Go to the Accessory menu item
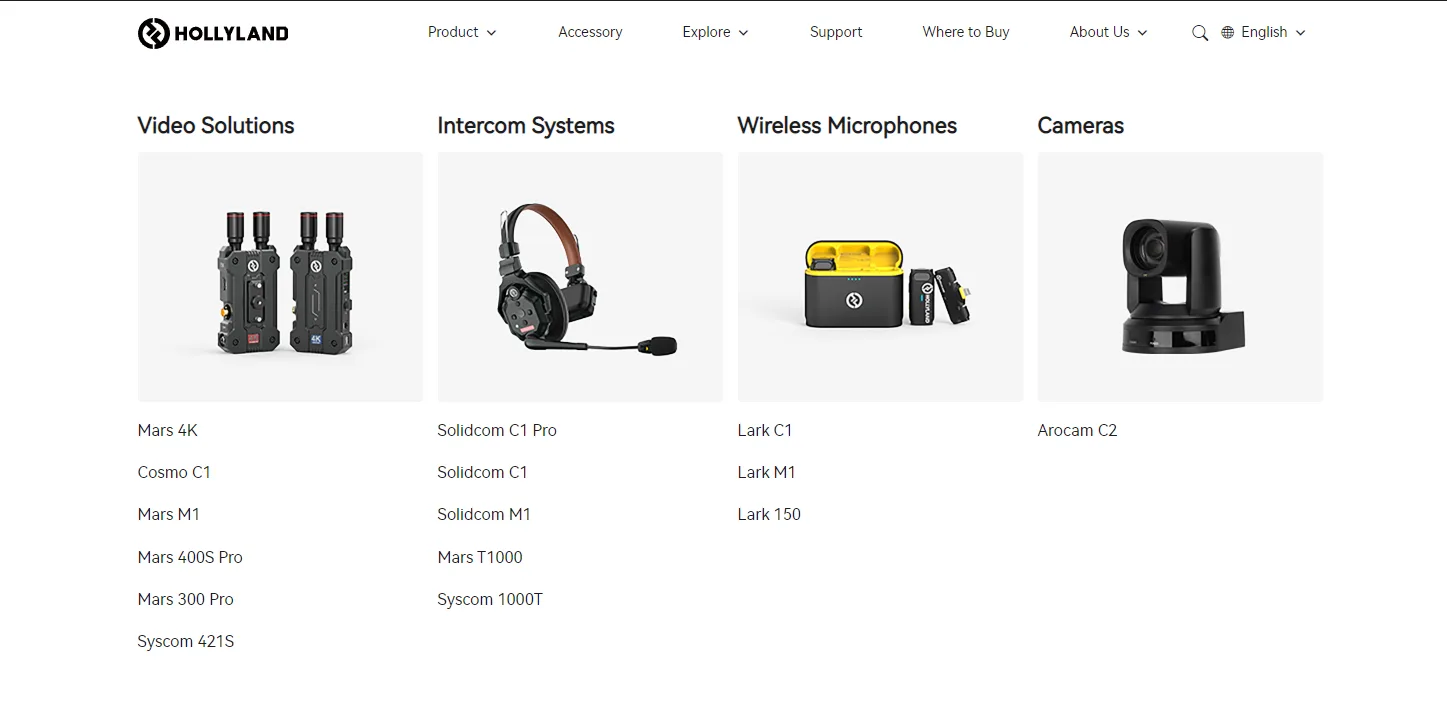 click(590, 32)
